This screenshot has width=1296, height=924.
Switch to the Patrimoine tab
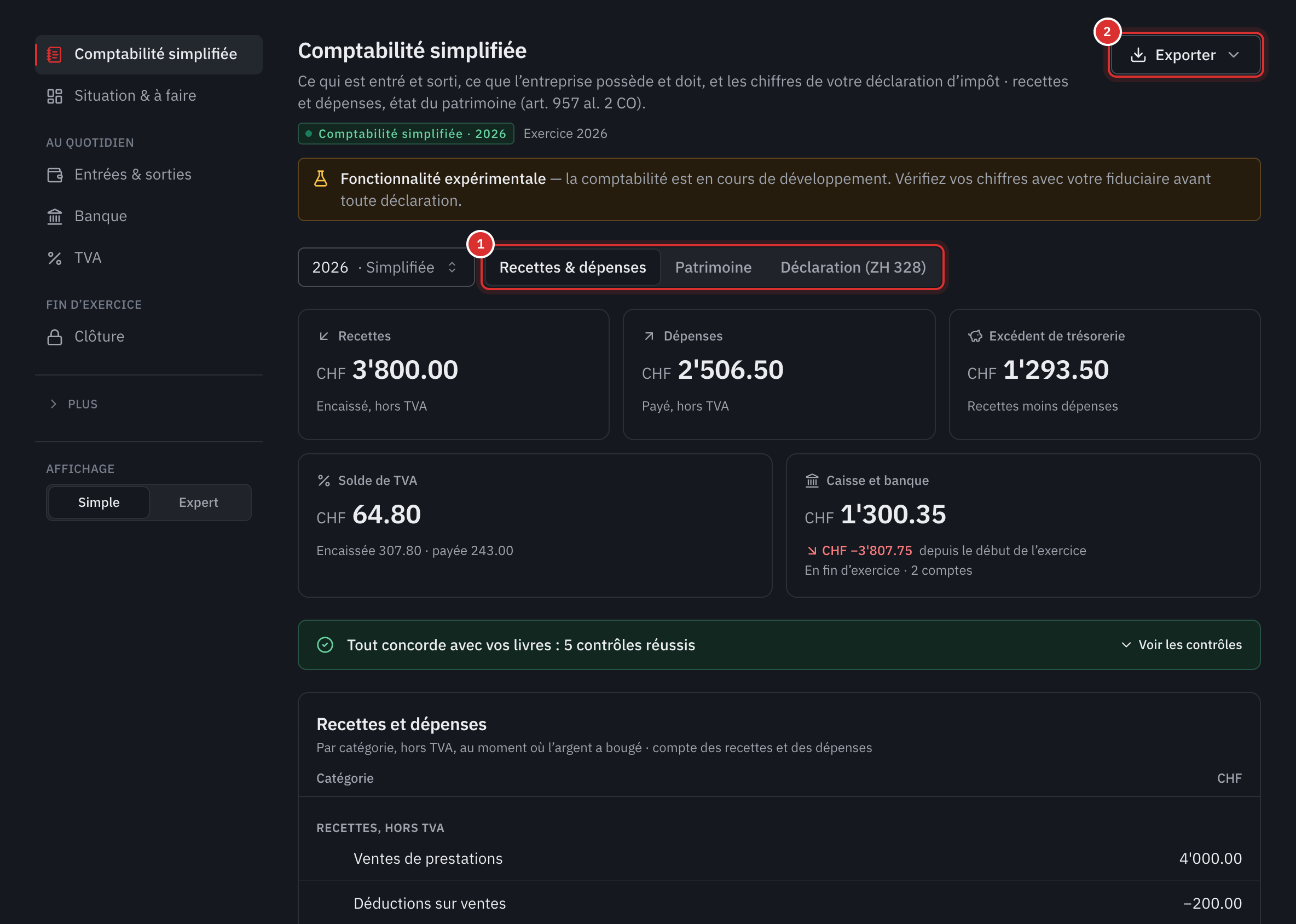(713, 268)
